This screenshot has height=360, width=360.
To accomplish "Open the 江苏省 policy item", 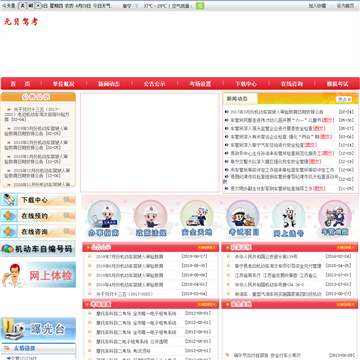I will point(276,275).
